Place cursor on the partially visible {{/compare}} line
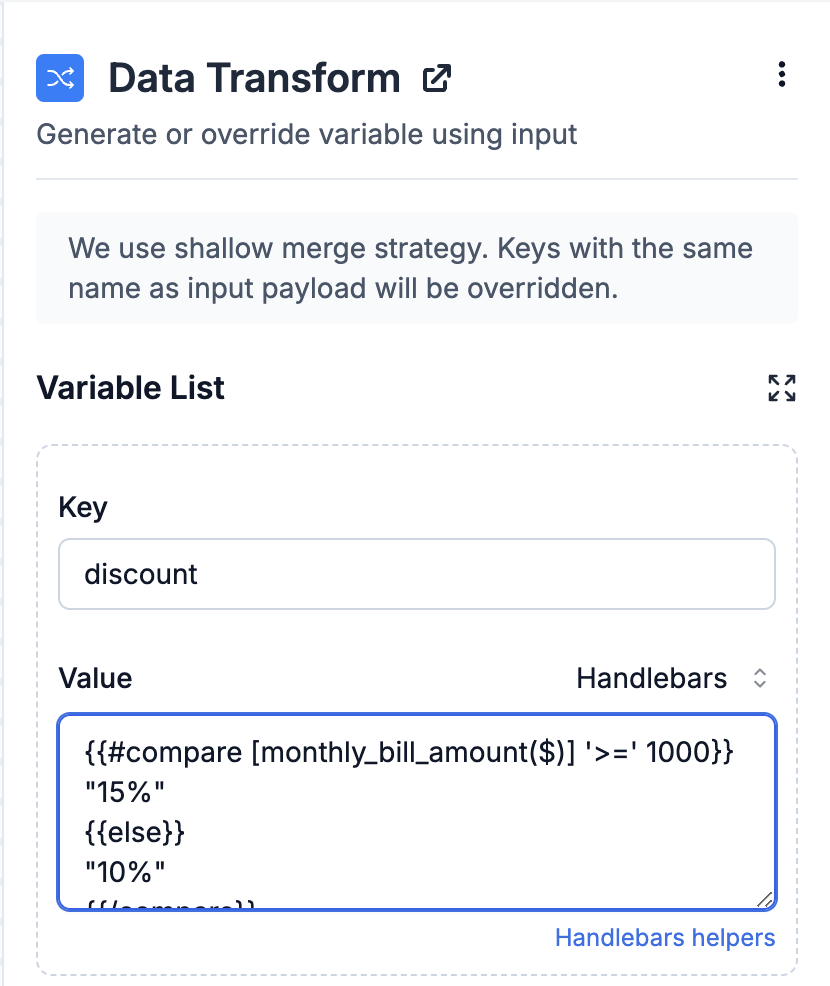The image size is (830, 986). tap(170, 905)
